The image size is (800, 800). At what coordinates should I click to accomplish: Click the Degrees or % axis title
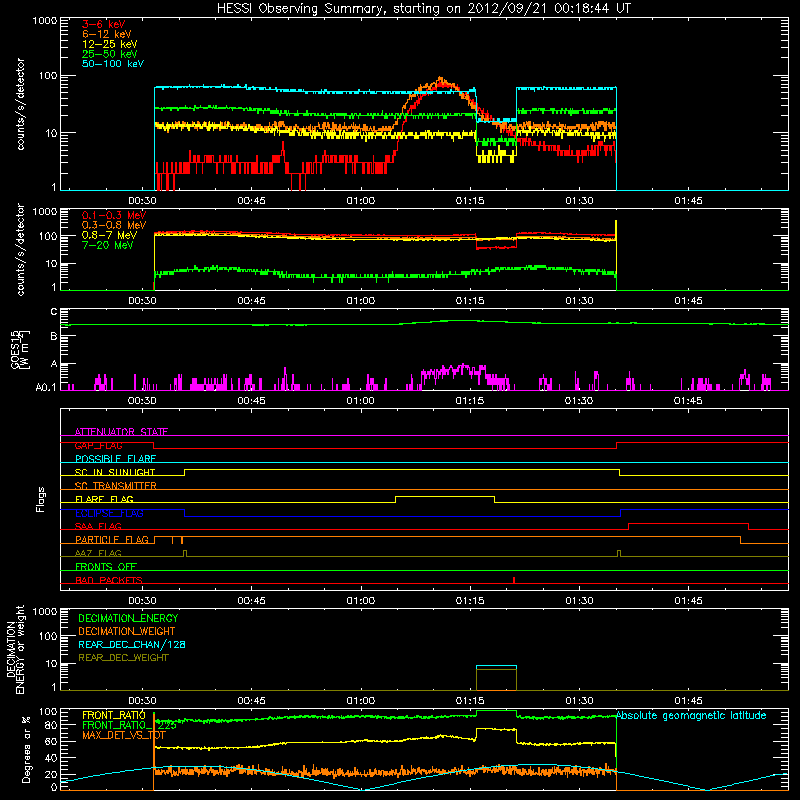coord(27,749)
